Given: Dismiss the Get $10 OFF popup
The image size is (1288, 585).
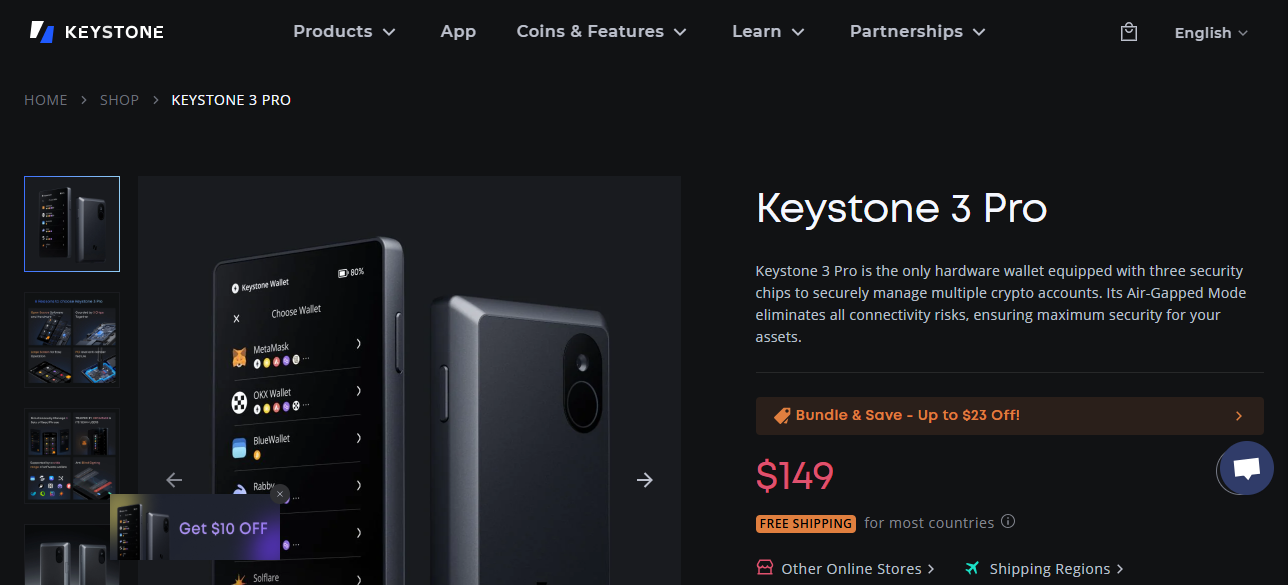Looking at the screenshot, I should (x=280, y=494).
